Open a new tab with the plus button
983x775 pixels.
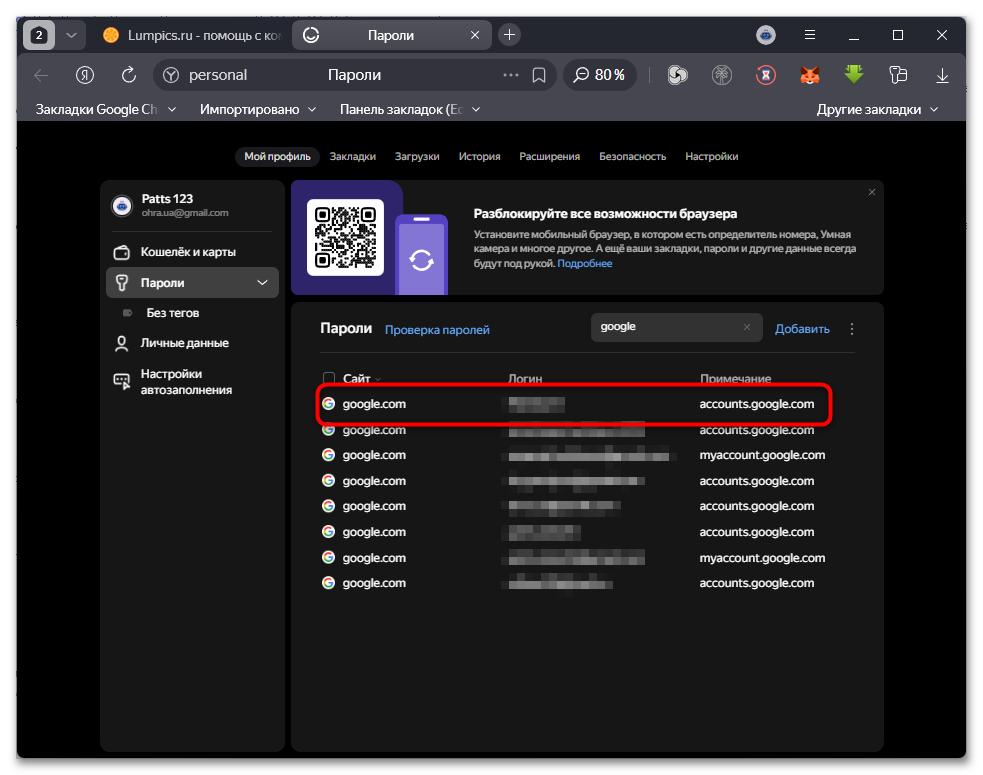pos(510,34)
